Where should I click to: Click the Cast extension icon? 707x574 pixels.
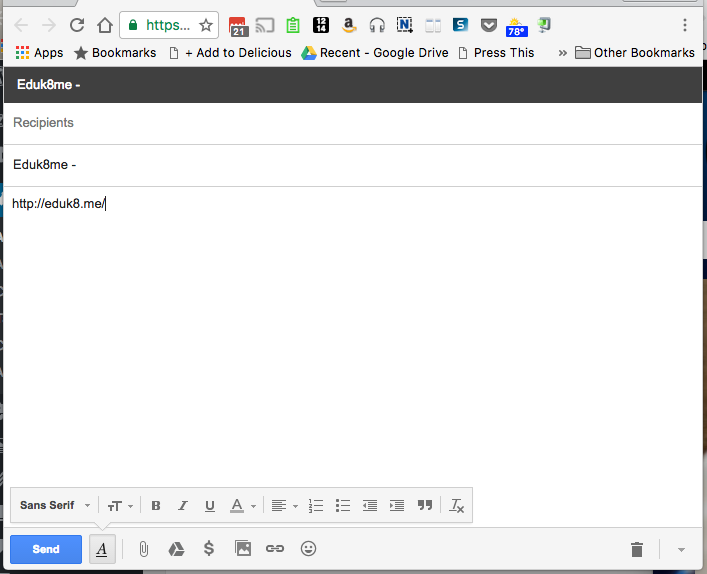[x=265, y=25]
